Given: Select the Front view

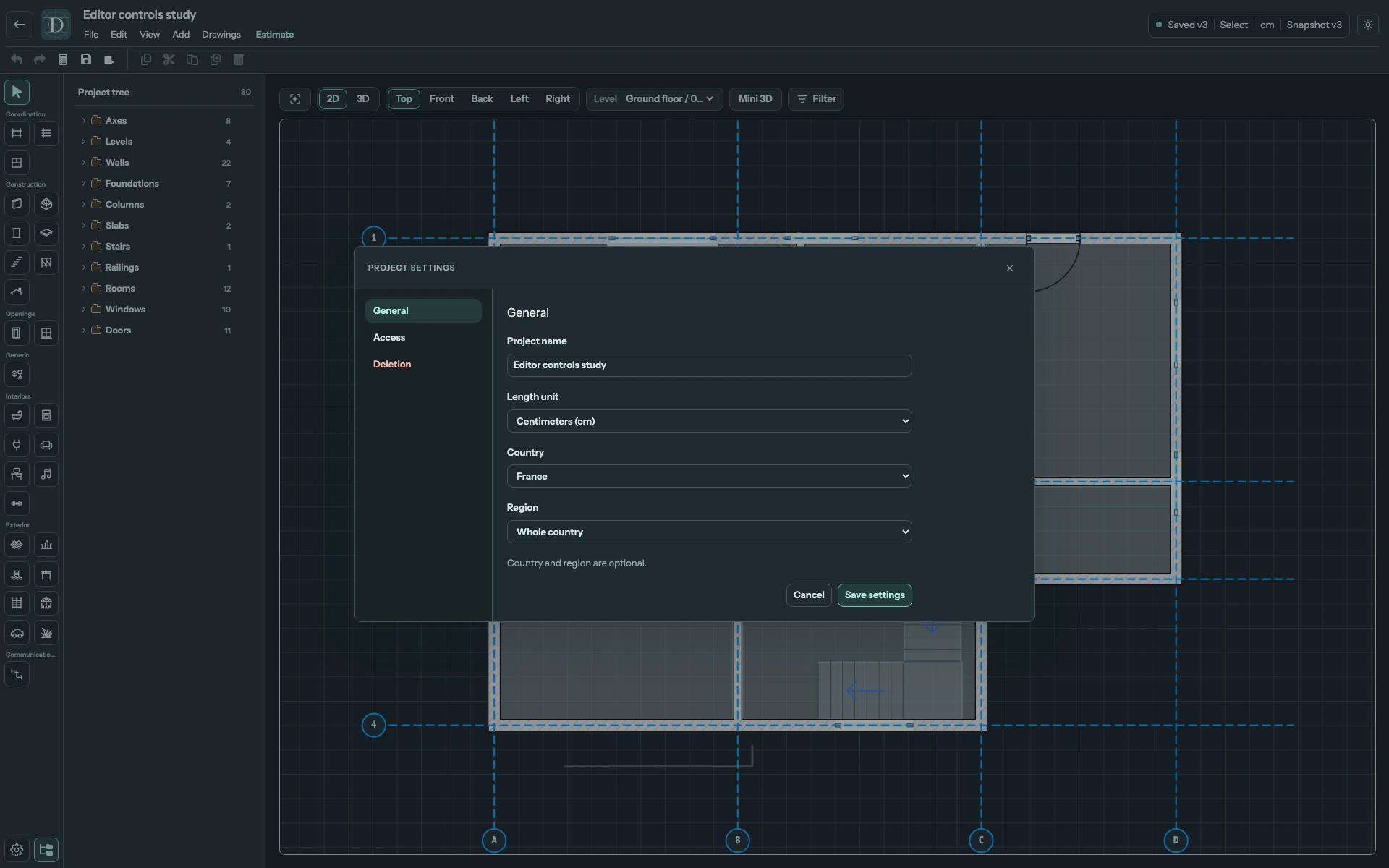Looking at the screenshot, I should (441, 99).
